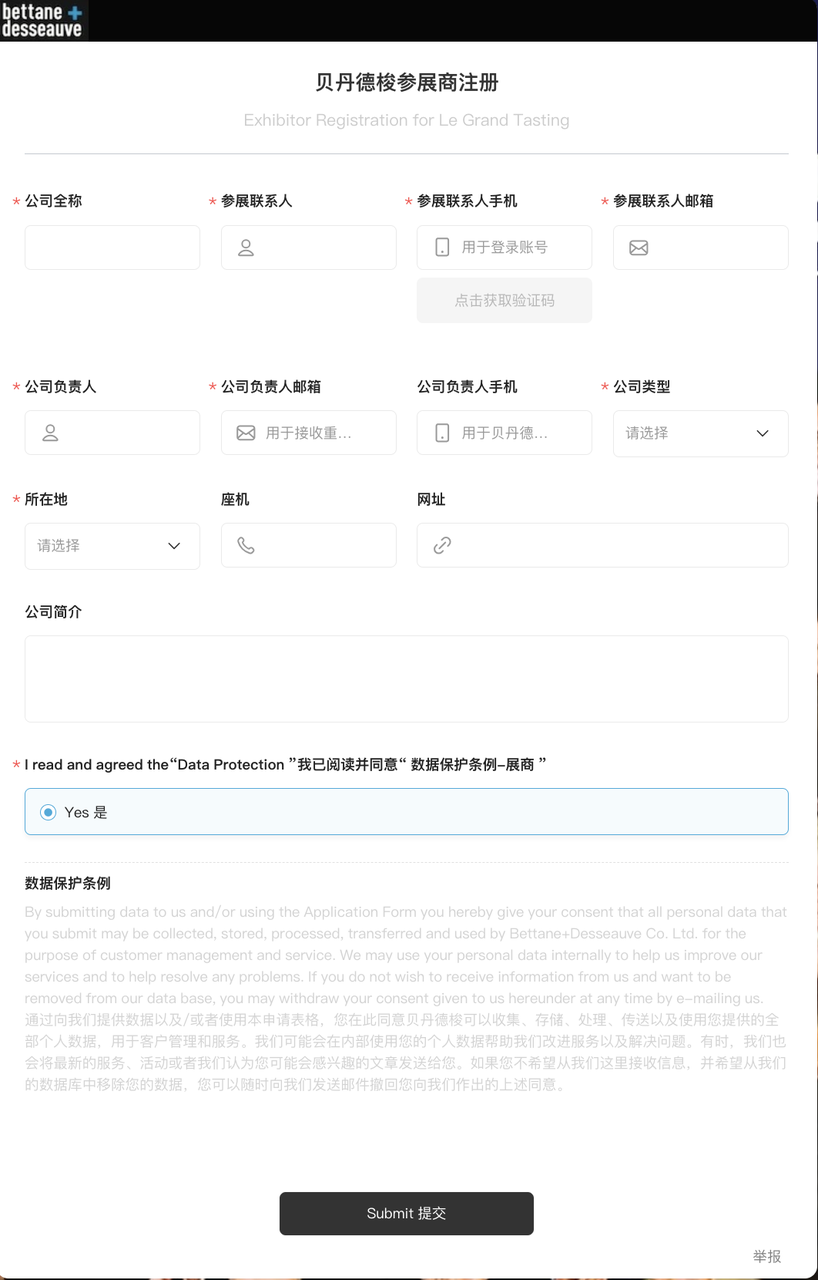Click the telephone handset icon in 座机 field

point(246,545)
